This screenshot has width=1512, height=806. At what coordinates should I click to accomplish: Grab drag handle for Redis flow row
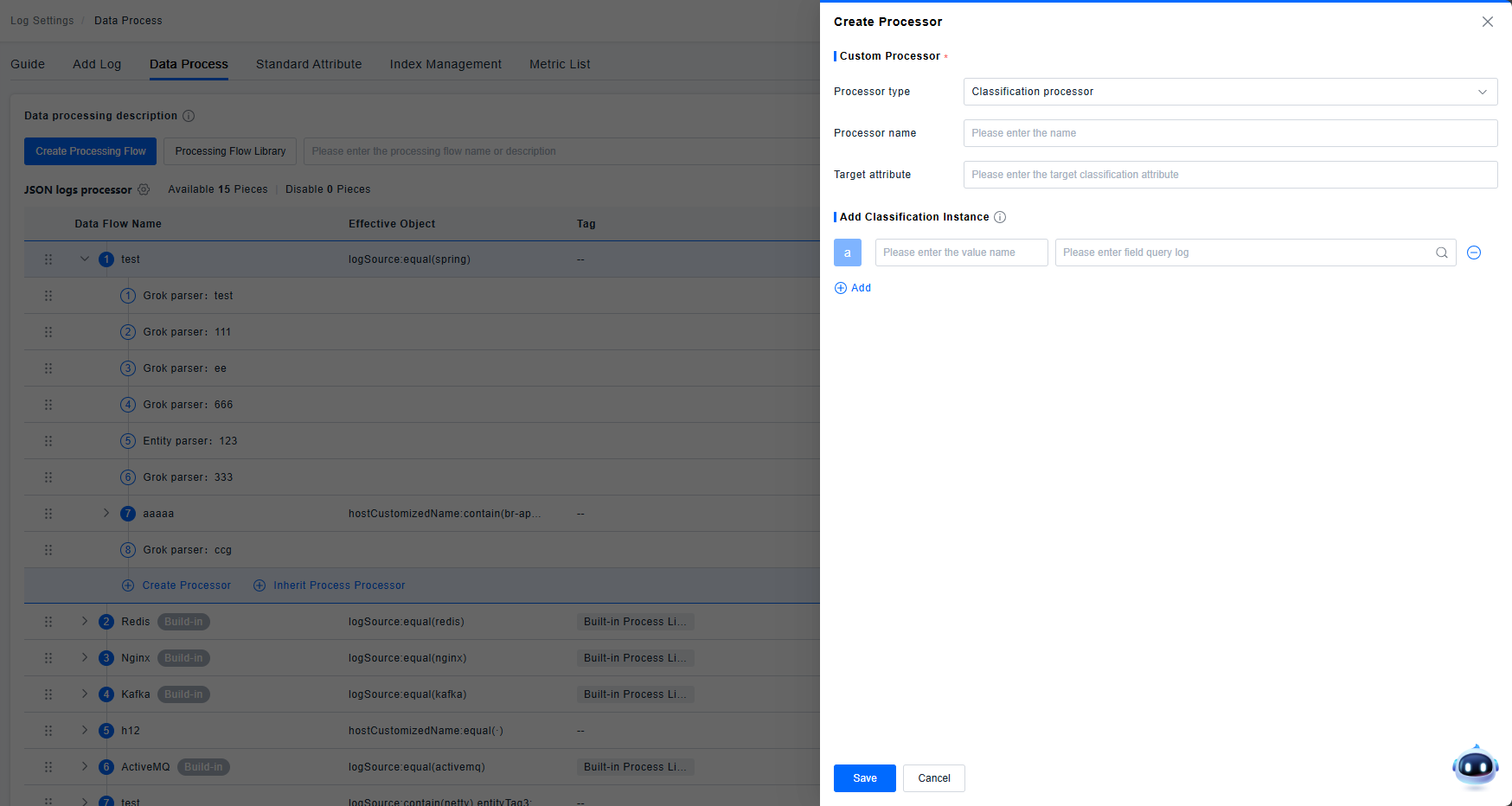(x=48, y=622)
